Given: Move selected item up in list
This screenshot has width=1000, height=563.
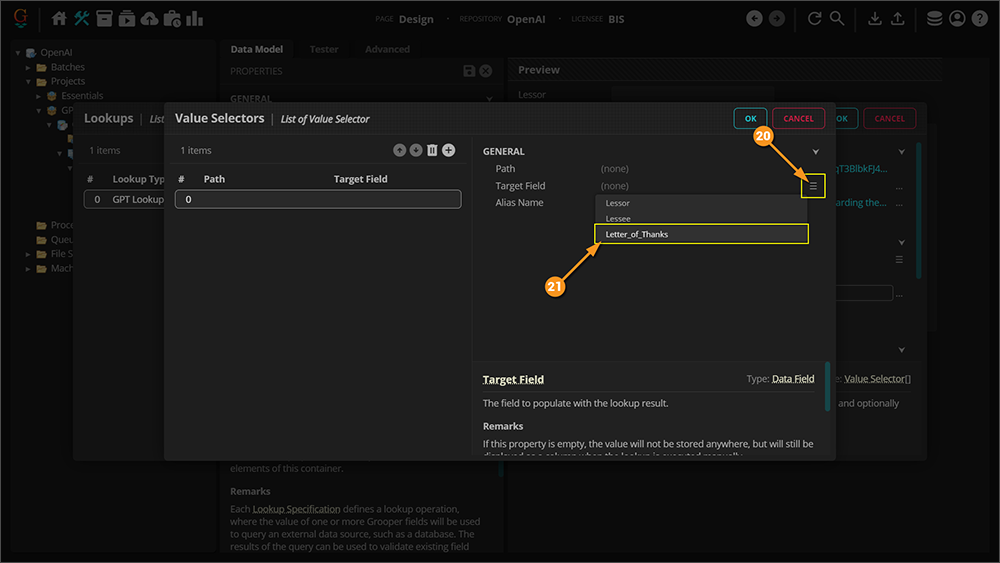Looking at the screenshot, I should coord(400,150).
